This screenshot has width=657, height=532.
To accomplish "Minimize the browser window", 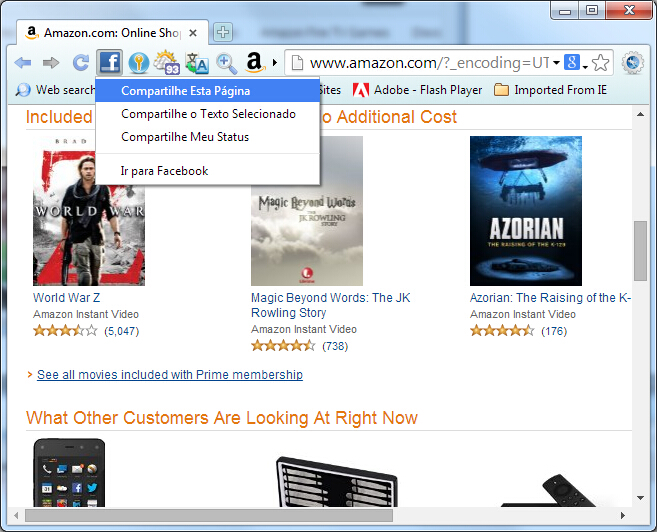I will coord(565,11).
